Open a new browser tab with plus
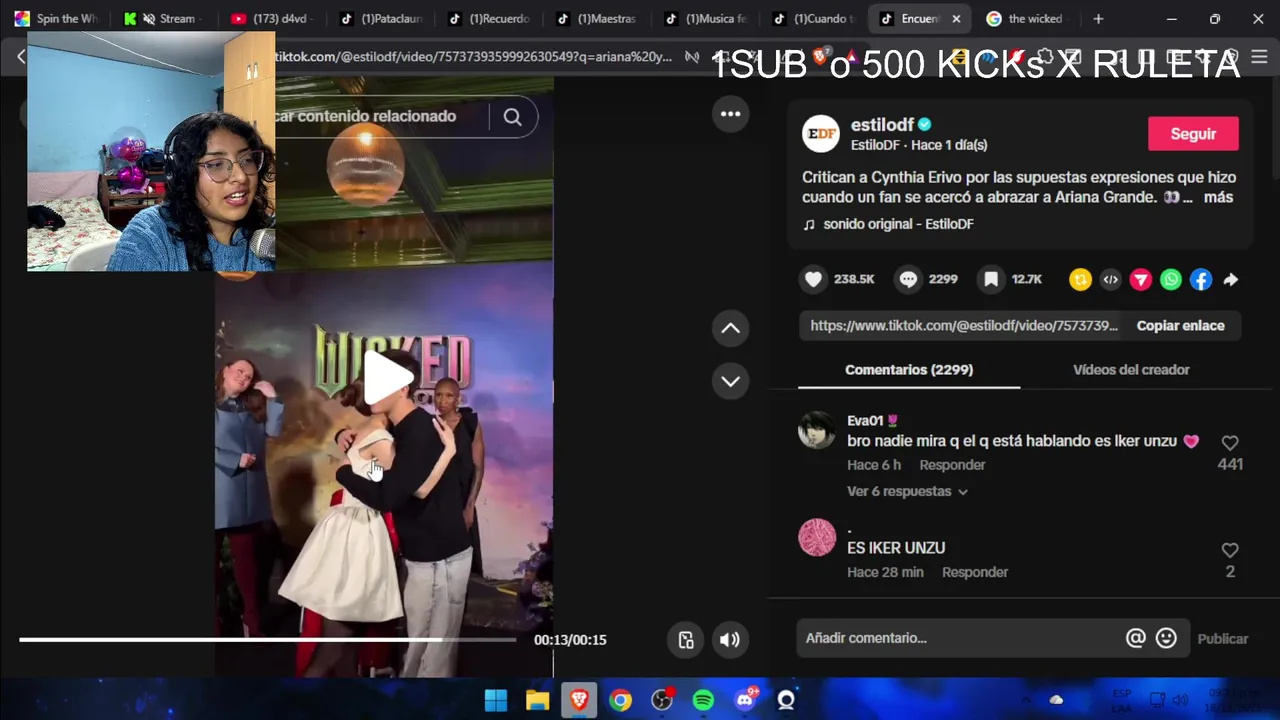The image size is (1280, 720). point(1098,18)
